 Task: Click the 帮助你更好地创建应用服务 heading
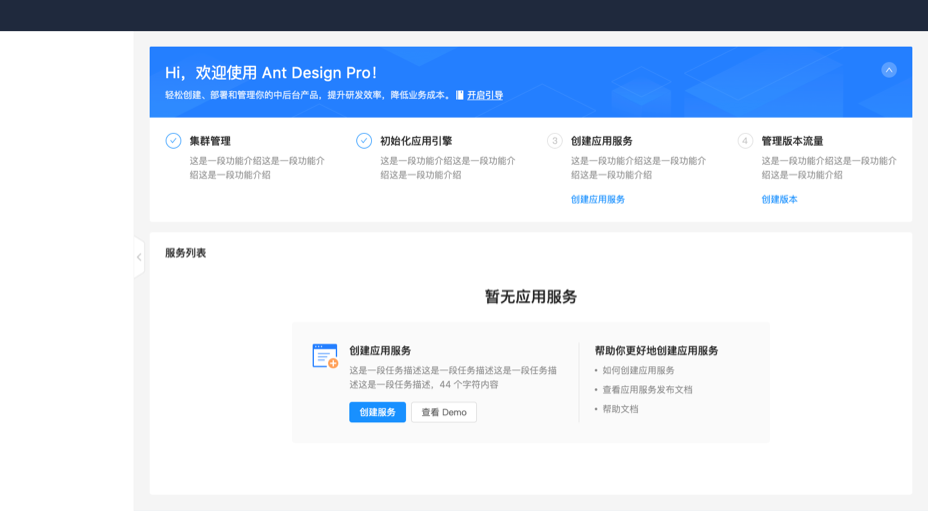click(656, 350)
